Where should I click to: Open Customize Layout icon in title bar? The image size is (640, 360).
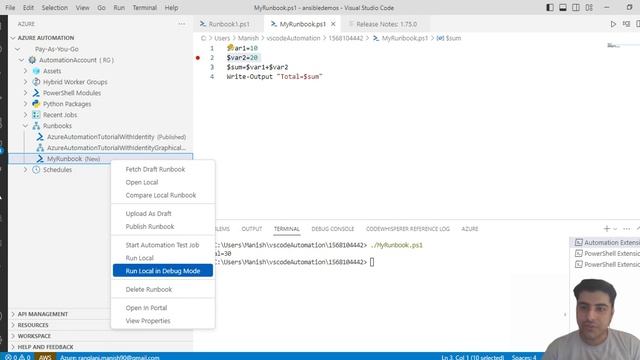(x=589, y=8)
